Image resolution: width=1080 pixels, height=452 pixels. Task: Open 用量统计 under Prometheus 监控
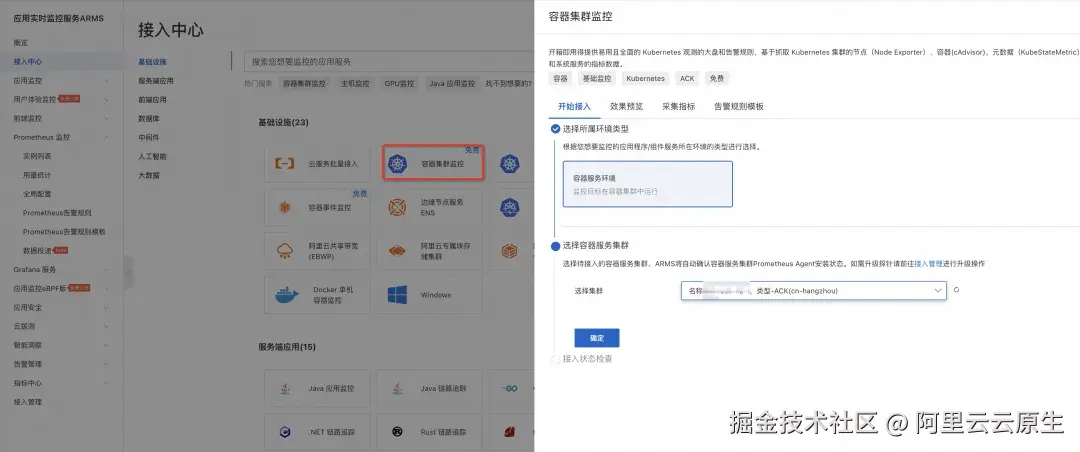(x=37, y=175)
